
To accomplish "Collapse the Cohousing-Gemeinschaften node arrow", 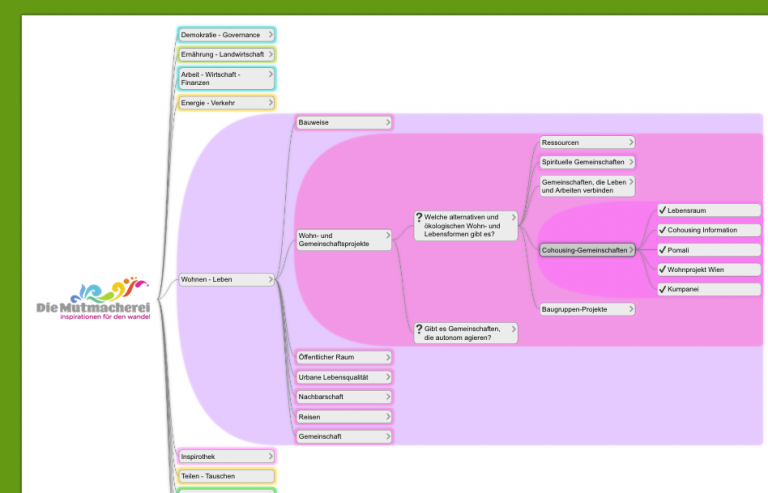I will click(633, 250).
